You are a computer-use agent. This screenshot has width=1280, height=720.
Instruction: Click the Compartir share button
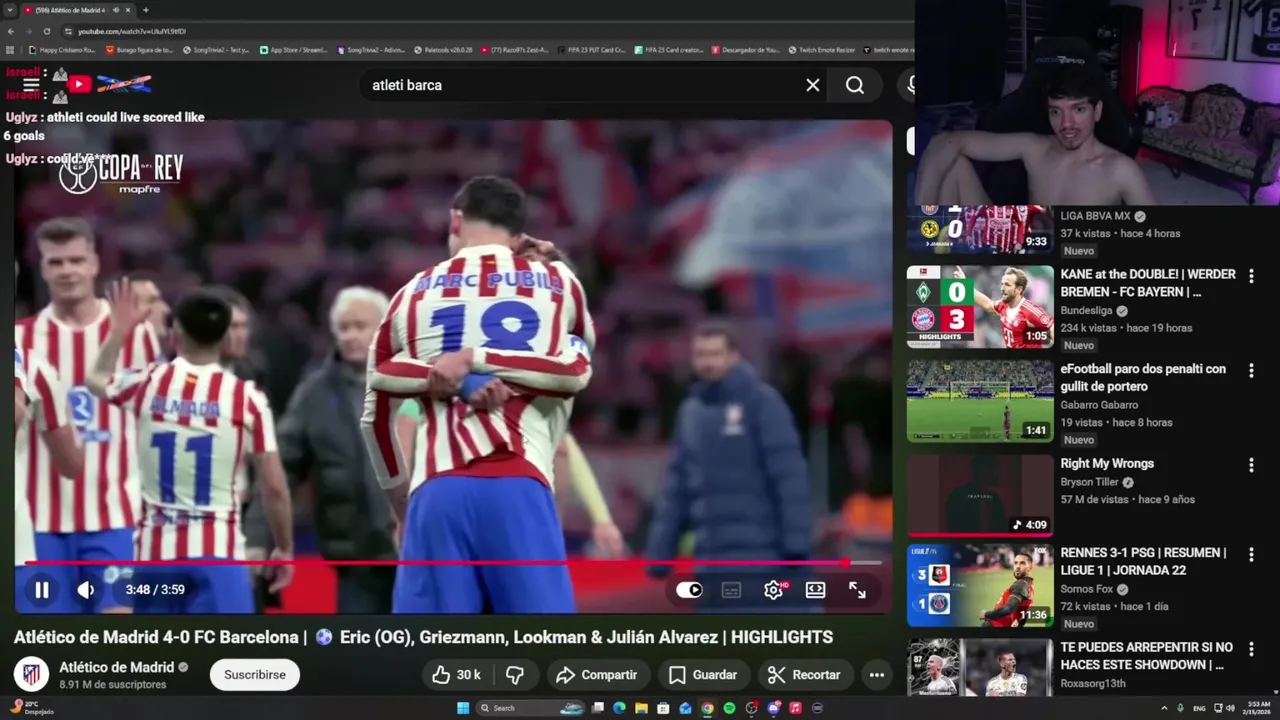(x=597, y=675)
